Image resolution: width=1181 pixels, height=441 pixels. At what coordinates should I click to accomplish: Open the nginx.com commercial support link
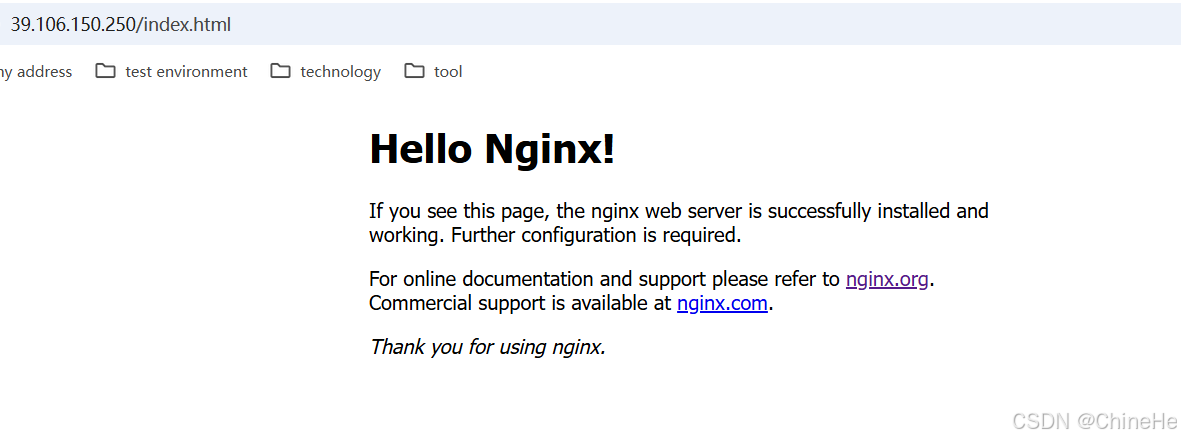[722, 303]
